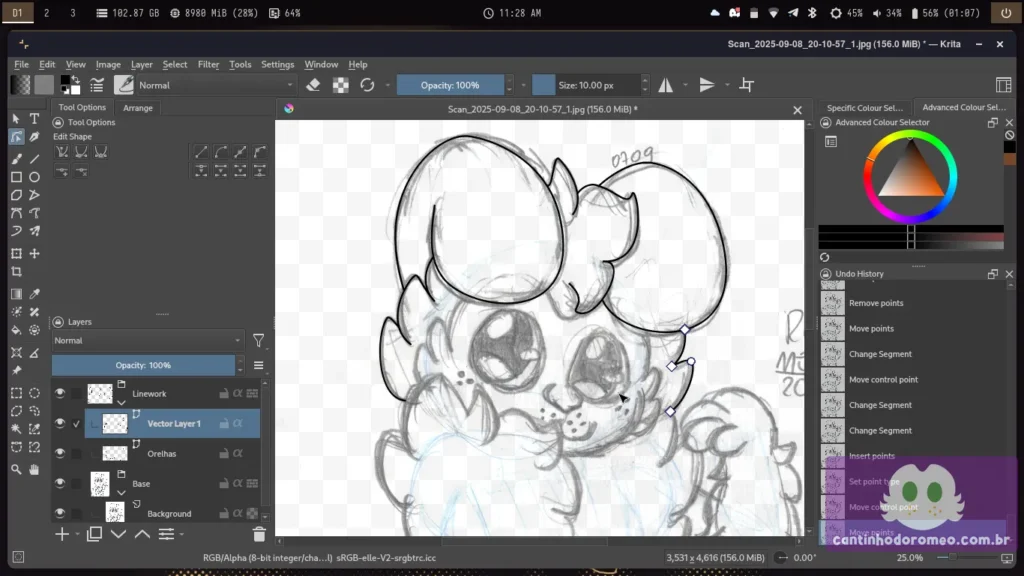This screenshot has height=576, width=1024.
Task: Toggle the lock on the Linework layer
Action: click(224, 393)
